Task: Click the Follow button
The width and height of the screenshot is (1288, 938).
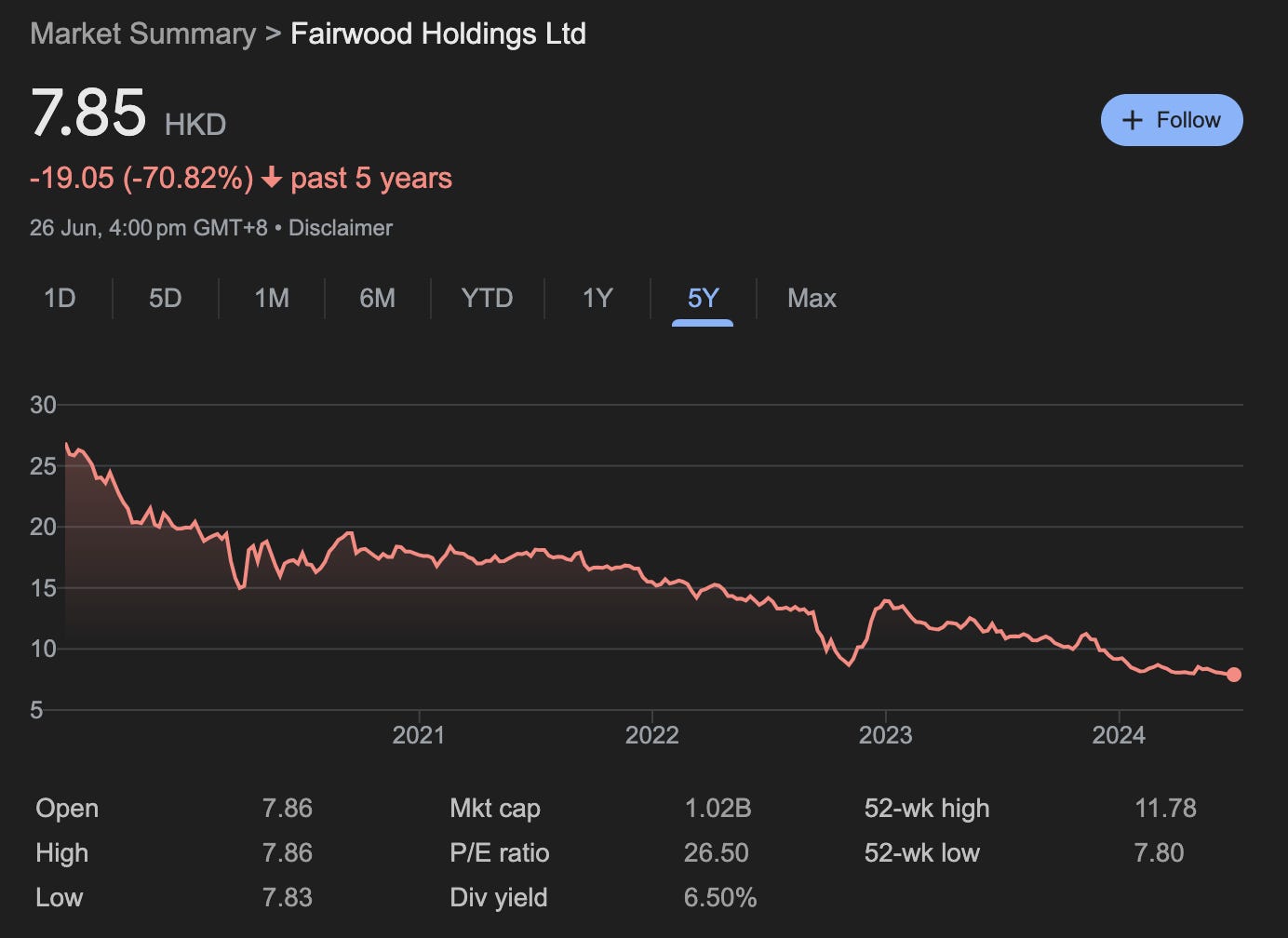Action: click(x=1172, y=120)
